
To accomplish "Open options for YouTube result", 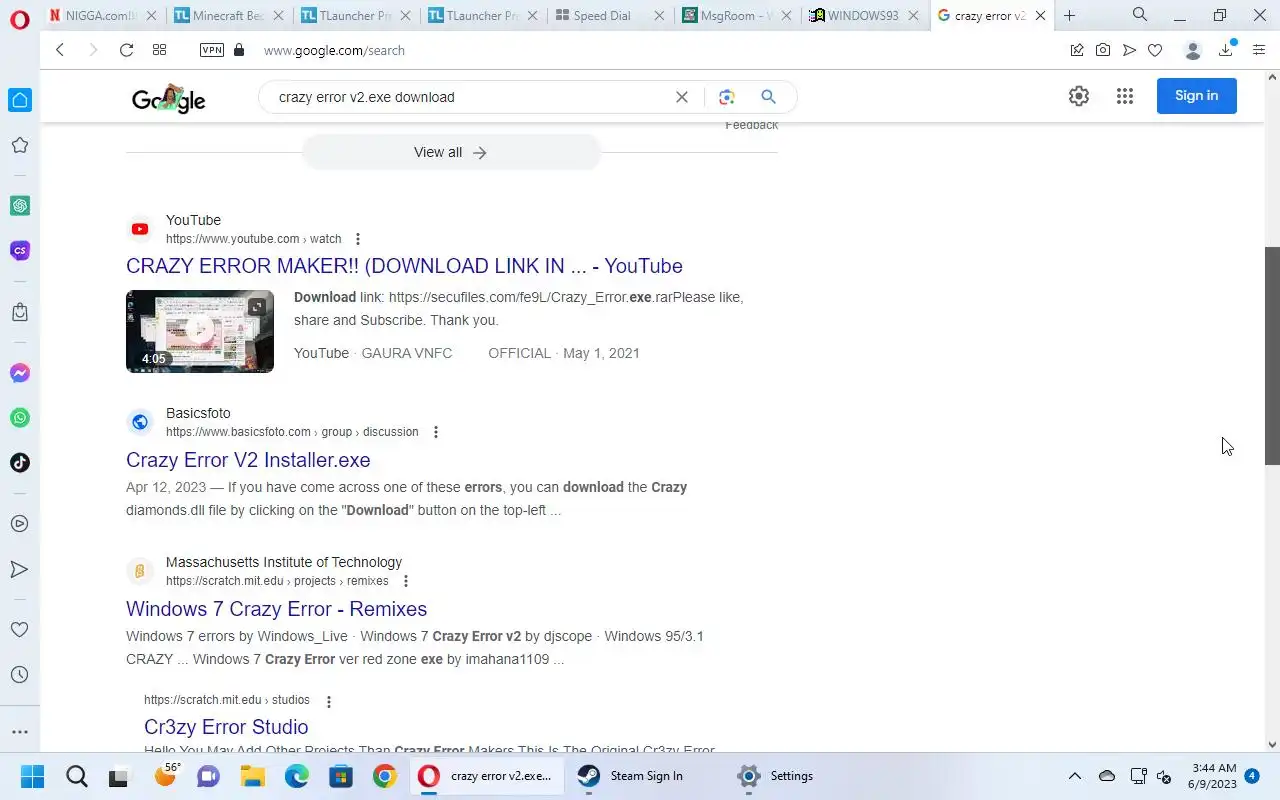I will 358,239.
